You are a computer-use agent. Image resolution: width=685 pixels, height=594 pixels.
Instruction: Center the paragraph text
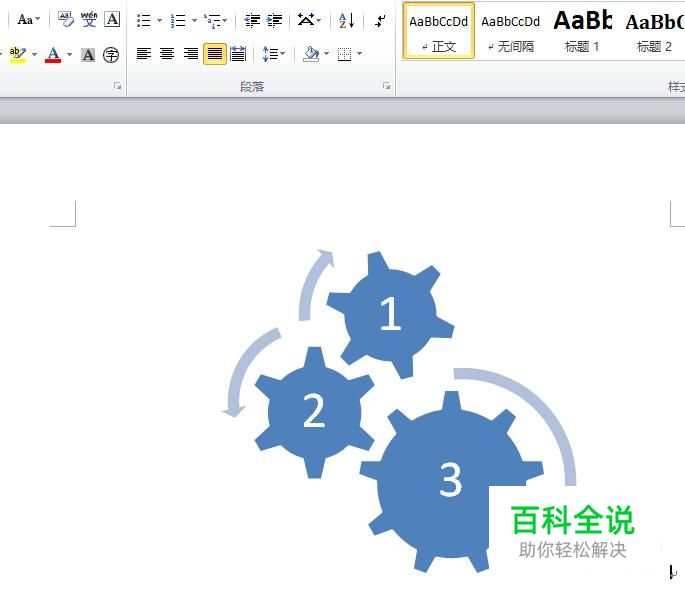[167, 54]
